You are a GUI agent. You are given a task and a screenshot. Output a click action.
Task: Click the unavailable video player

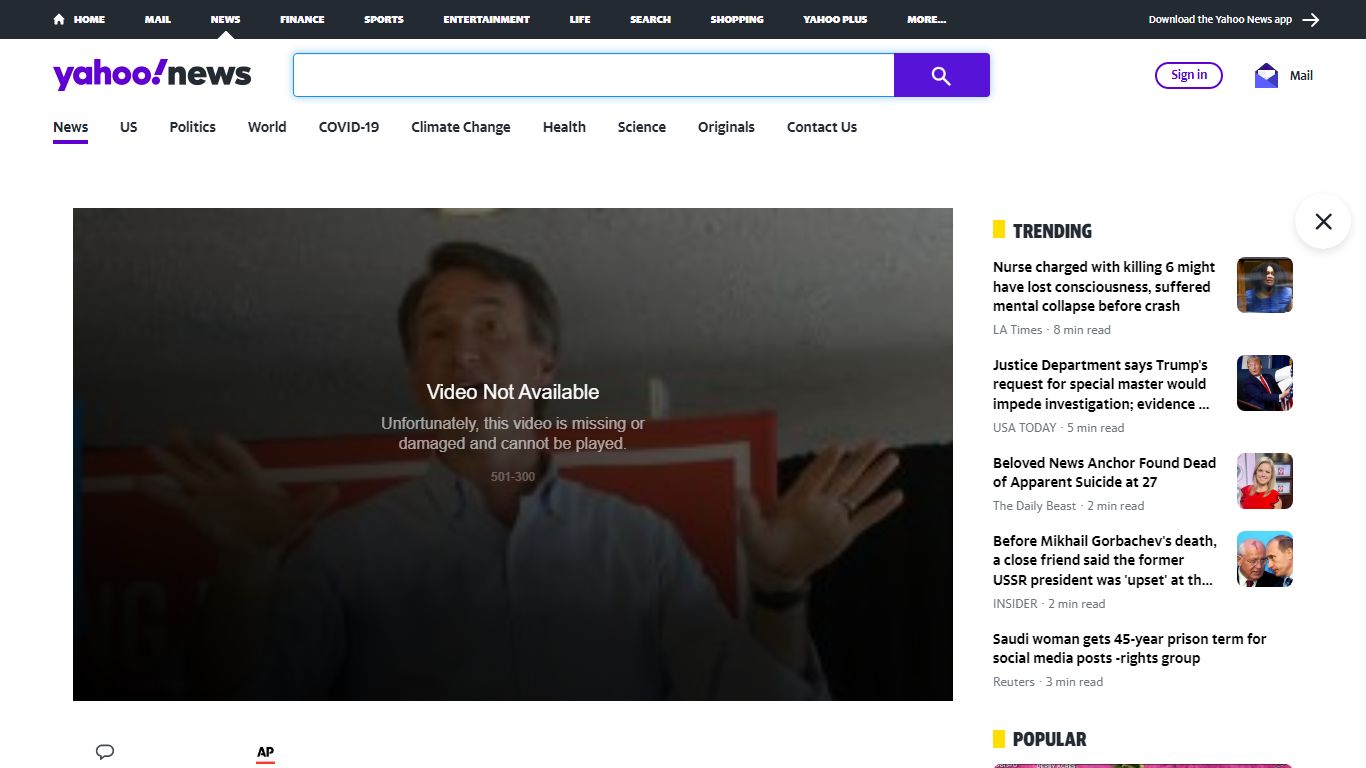[x=513, y=454]
